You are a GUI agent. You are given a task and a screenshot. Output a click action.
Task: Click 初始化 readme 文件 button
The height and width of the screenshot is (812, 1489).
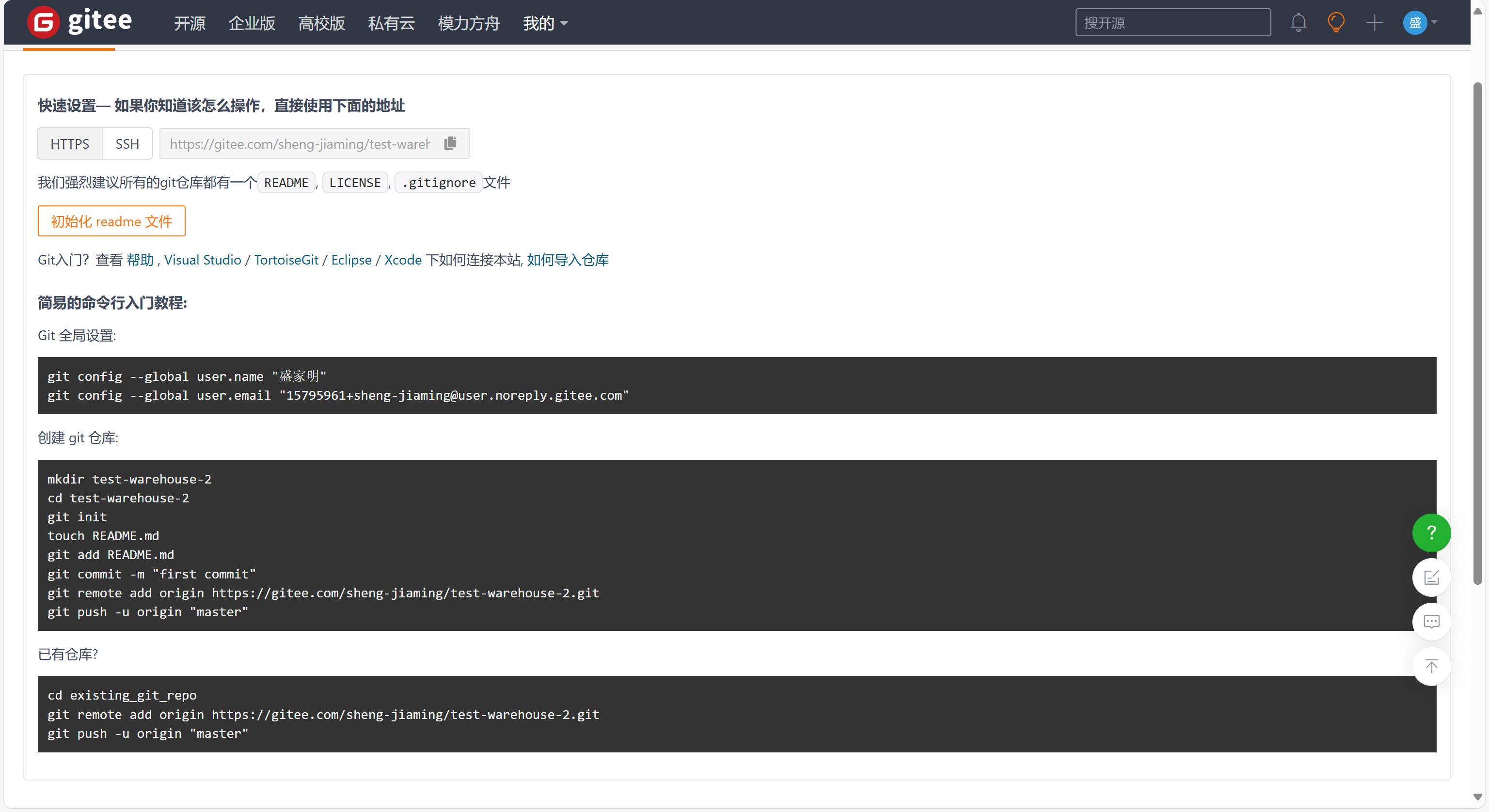click(111, 221)
